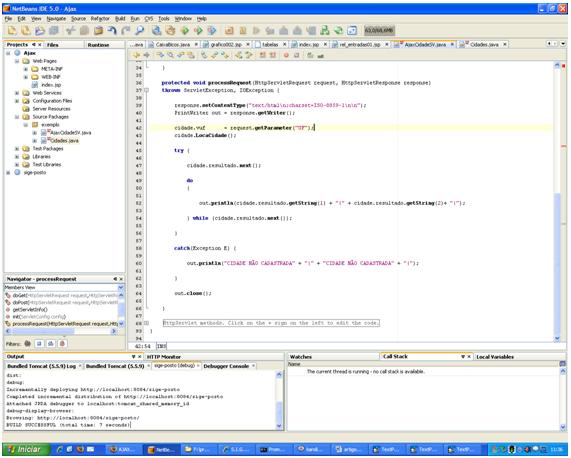Click the Undo arrow icon
Image resolution: width=571 pixels, height=458 pixels.
[x=112, y=31]
